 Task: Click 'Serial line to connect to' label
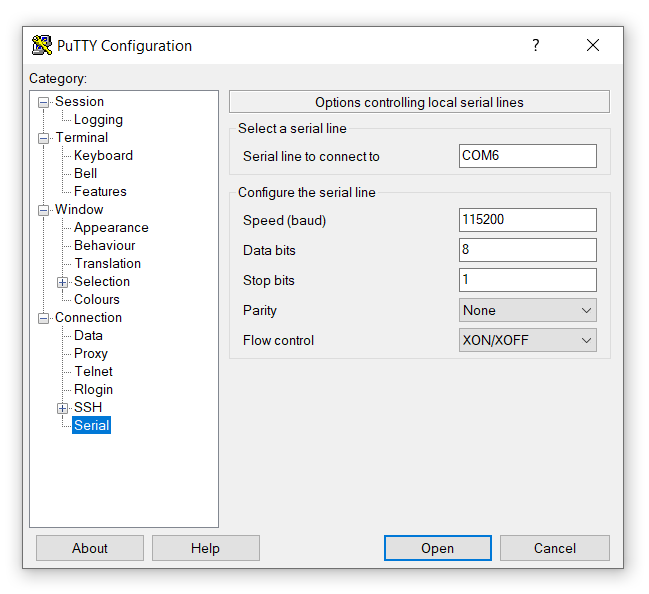311,156
